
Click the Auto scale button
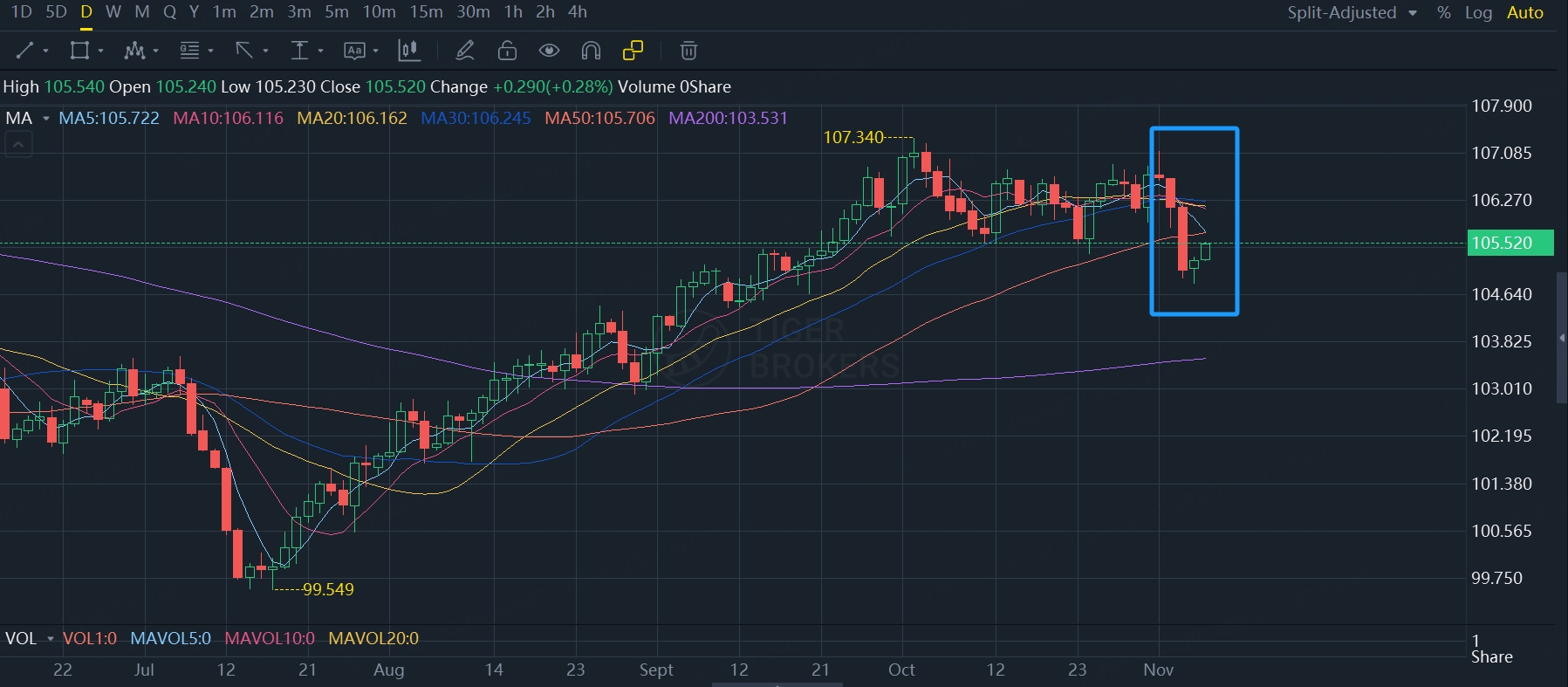(1524, 12)
